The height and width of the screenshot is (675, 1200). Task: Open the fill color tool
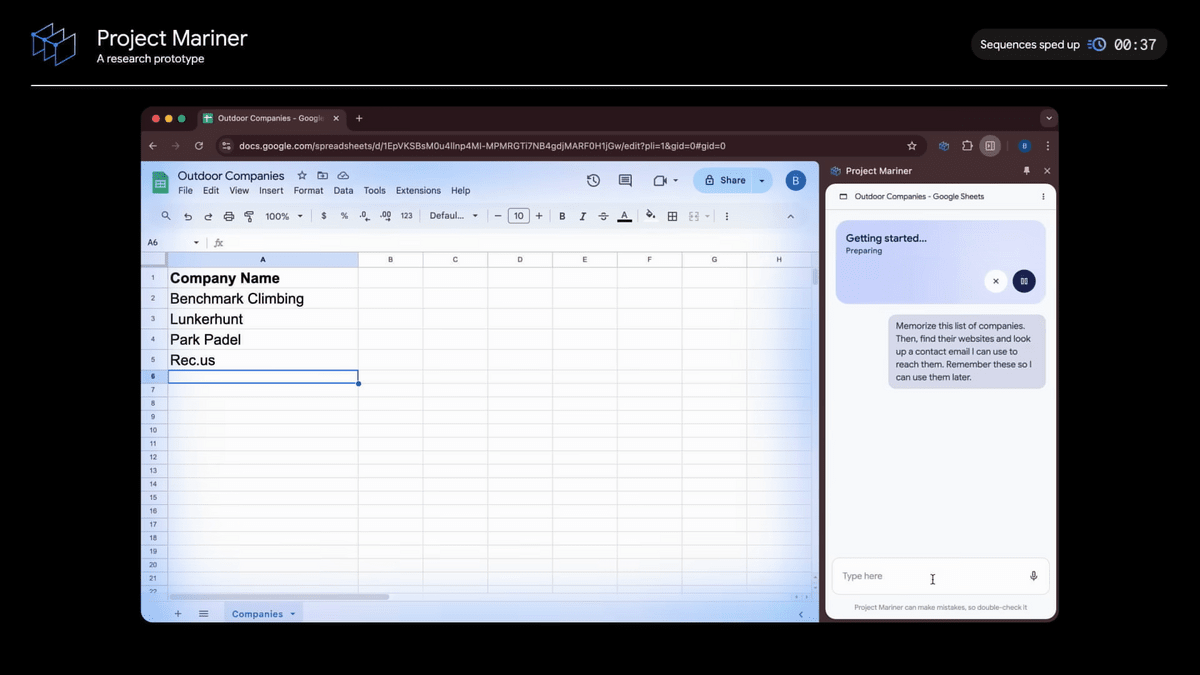(650, 215)
